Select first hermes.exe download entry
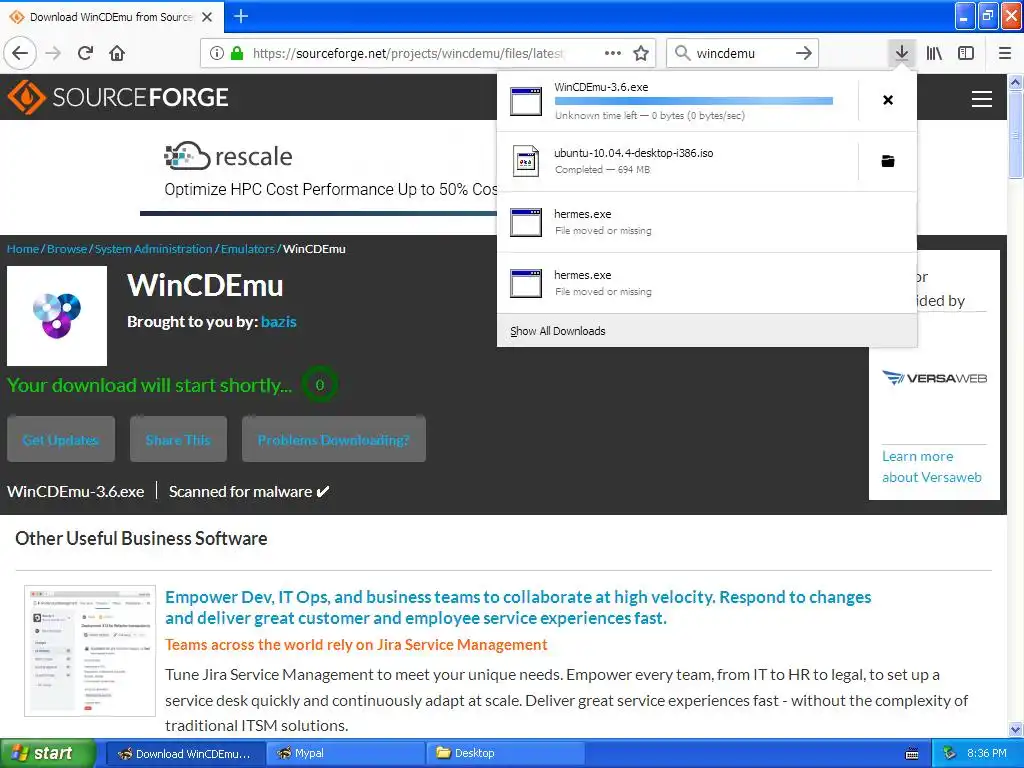The height and width of the screenshot is (768, 1024). click(x=707, y=222)
